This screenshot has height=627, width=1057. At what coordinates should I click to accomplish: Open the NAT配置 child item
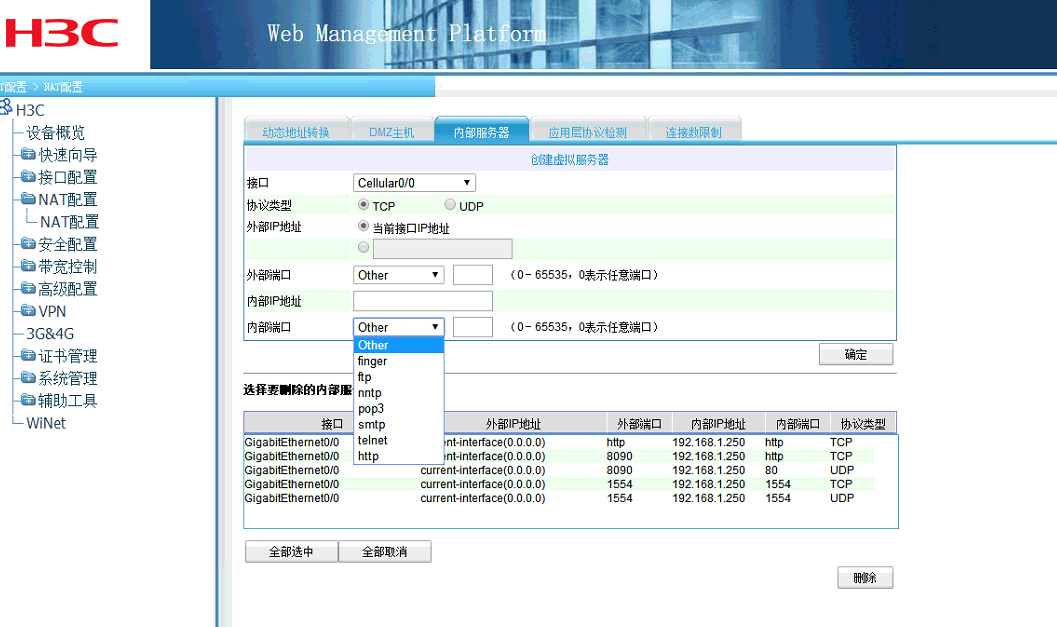click(x=69, y=222)
